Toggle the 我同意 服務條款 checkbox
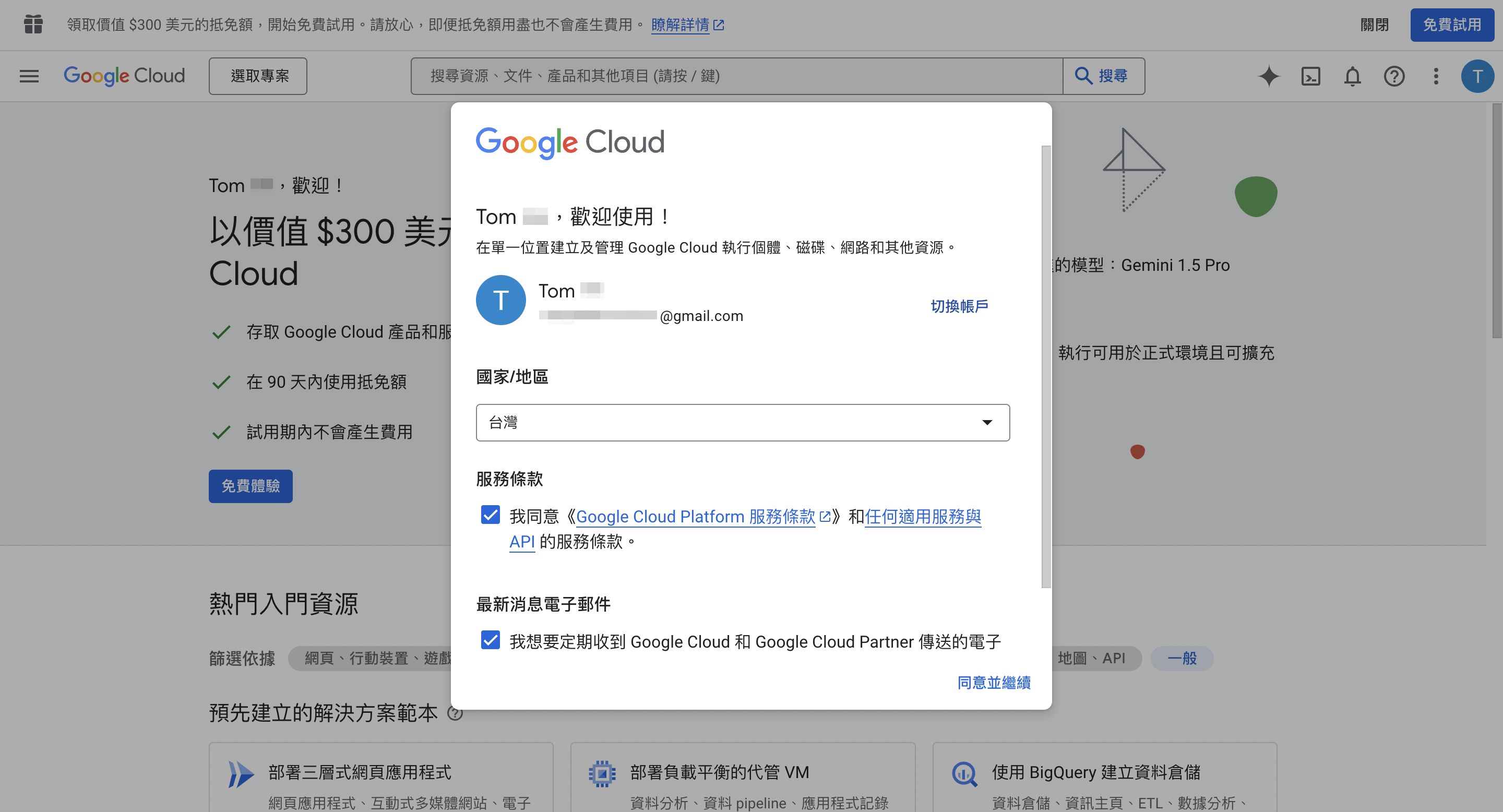Viewport: 1503px width, 812px height. point(491,515)
